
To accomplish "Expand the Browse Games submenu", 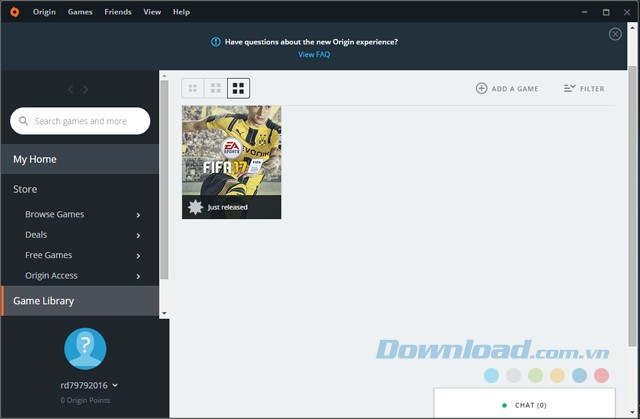I will click(x=138, y=215).
